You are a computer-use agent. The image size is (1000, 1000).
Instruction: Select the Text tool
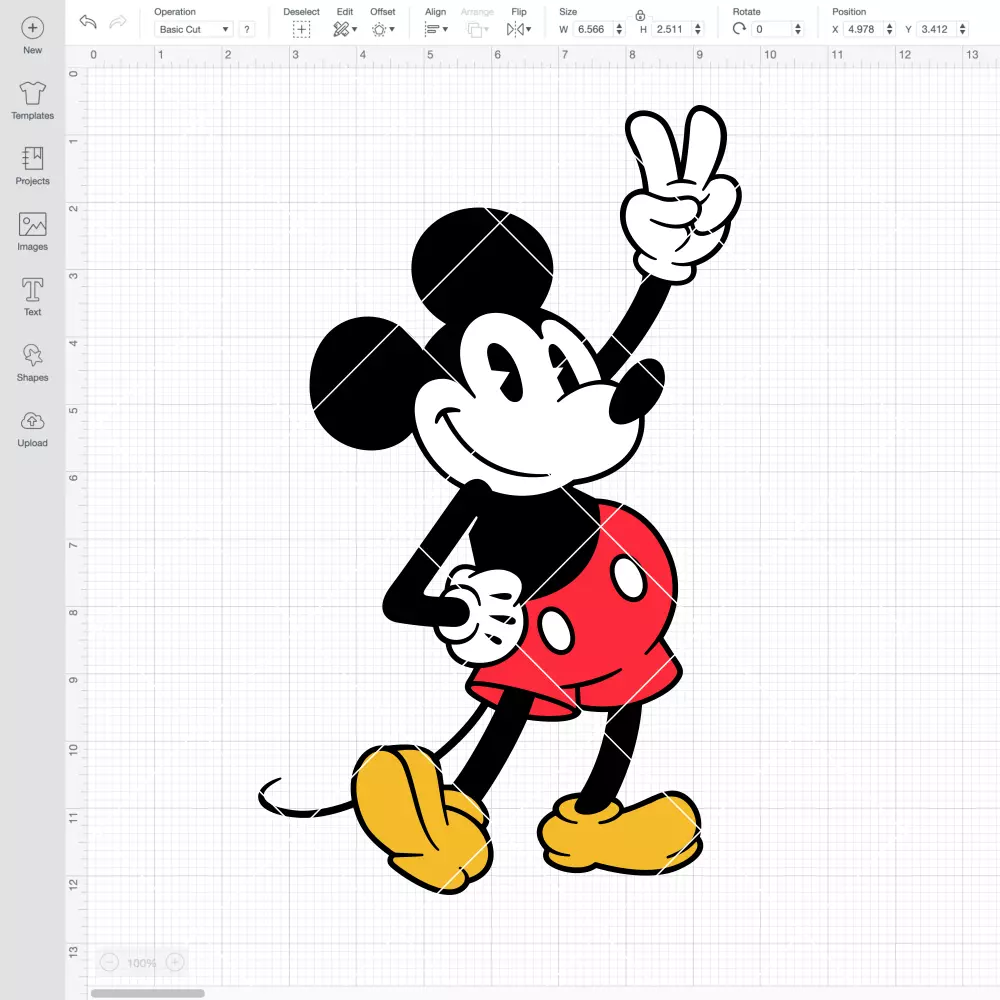pos(33,297)
